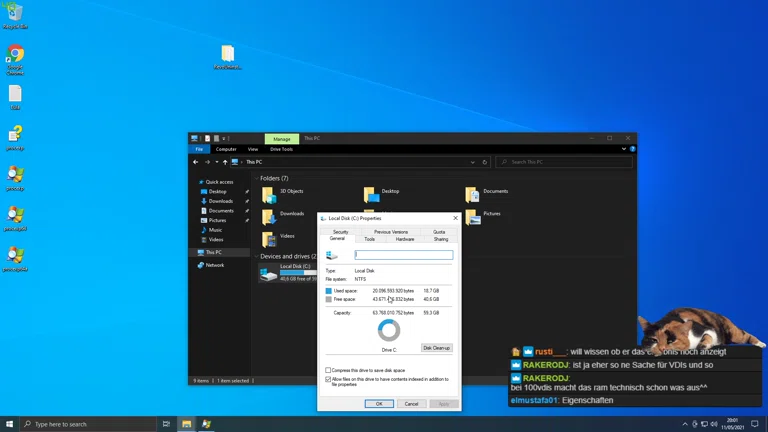The width and height of the screenshot is (768, 432).
Task: Click the Drive C usage donut chart
Action: (389, 331)
